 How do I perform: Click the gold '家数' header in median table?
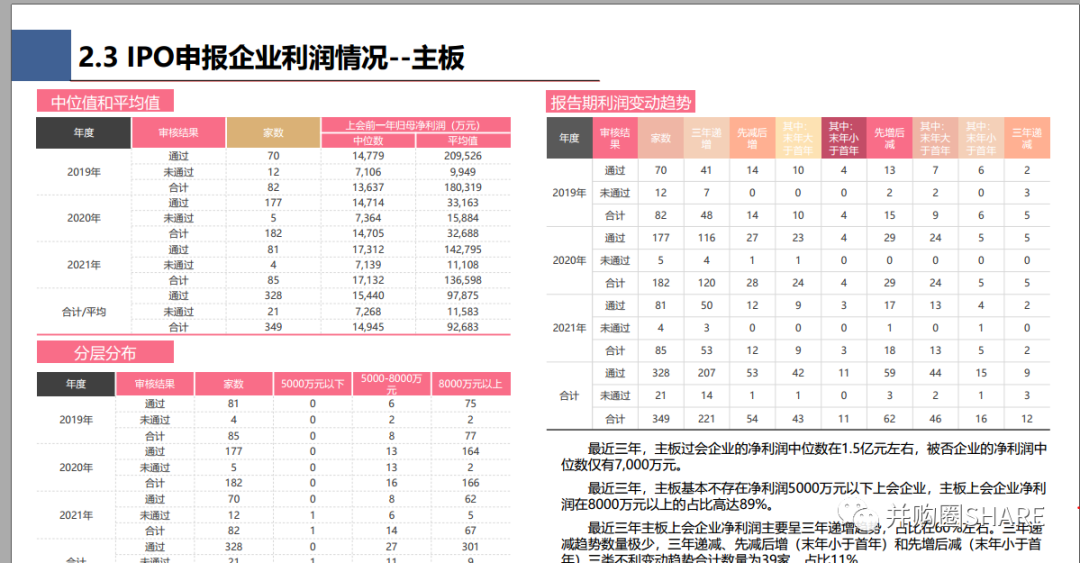tap(273, 132)
